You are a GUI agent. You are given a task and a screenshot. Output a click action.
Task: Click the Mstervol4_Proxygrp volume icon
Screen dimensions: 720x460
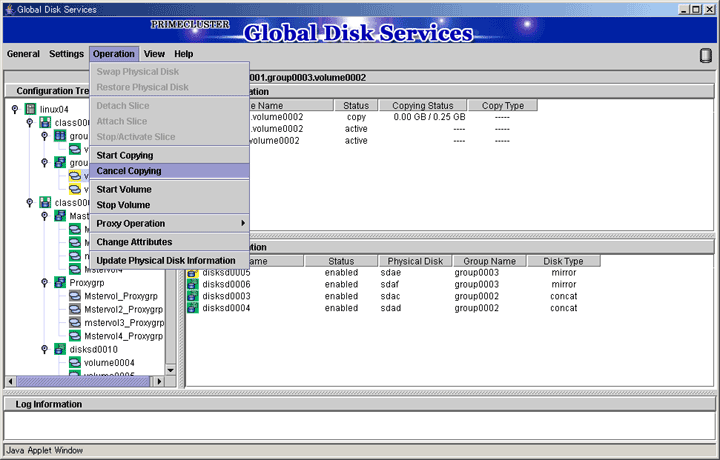tap(74, 336)
